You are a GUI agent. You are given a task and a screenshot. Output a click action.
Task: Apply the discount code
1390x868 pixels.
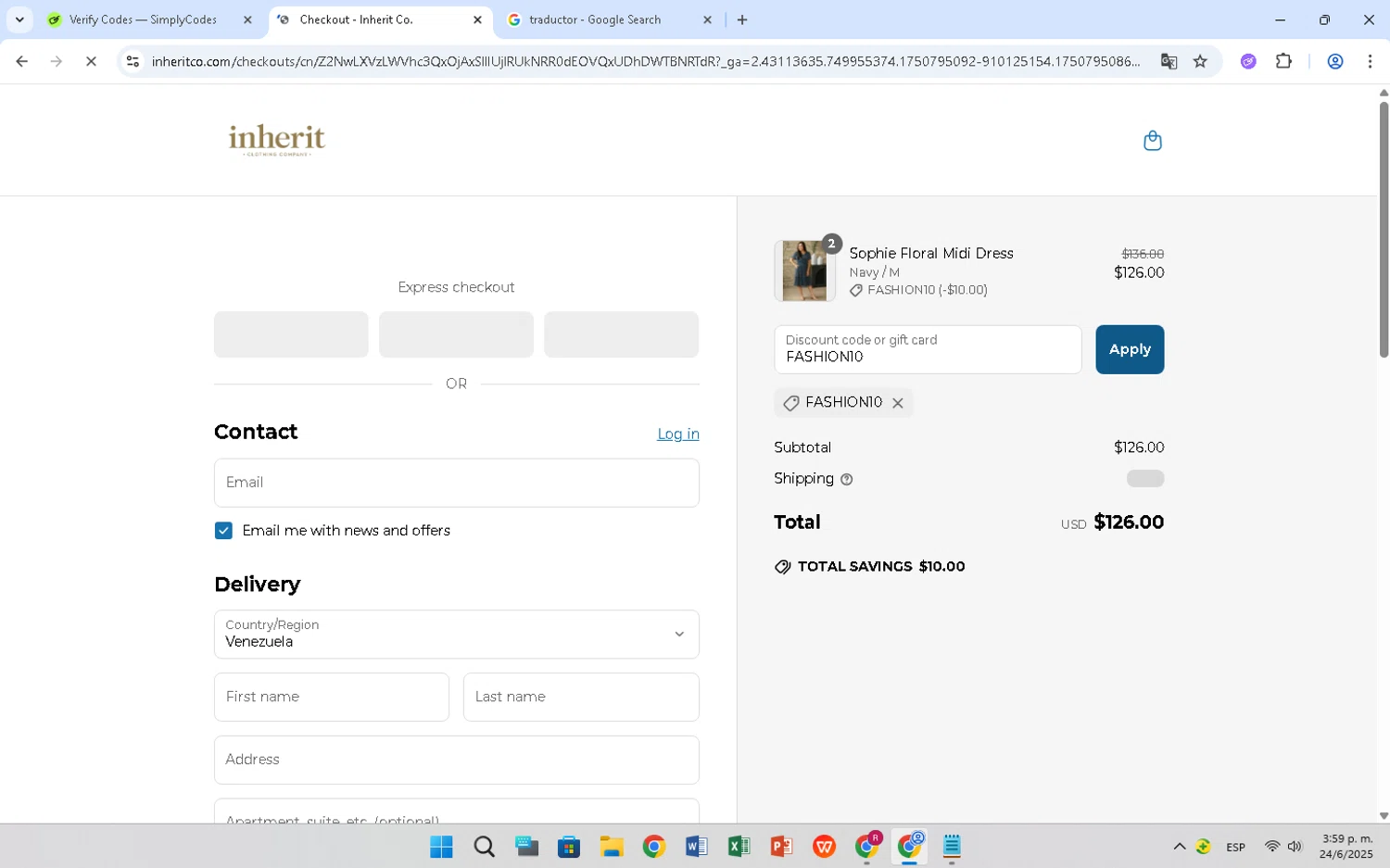click(1130, 349)
